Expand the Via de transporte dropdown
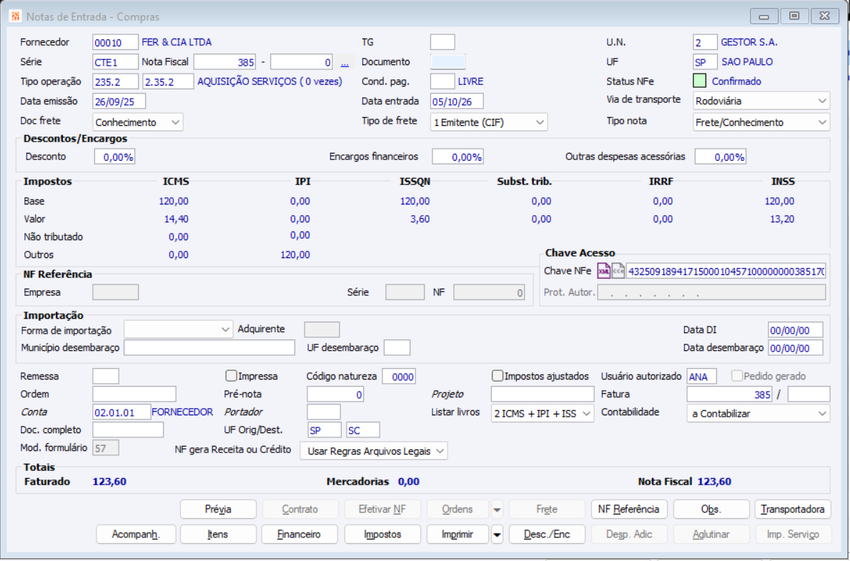The image size is (850, 561). (x=761, y=101)
